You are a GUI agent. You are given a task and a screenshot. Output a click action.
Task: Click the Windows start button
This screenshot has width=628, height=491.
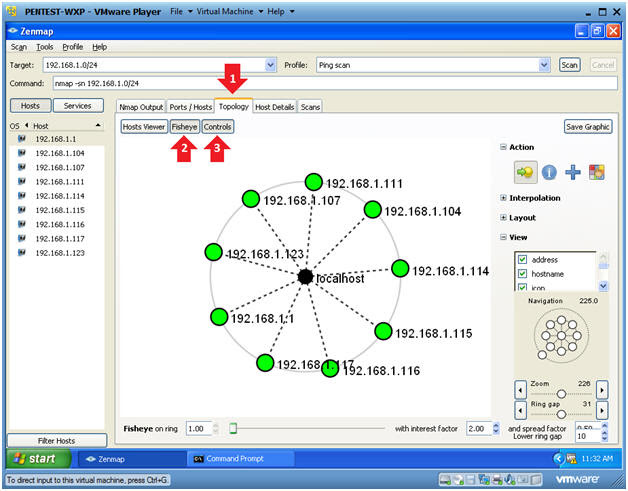(x=39, y=459)
